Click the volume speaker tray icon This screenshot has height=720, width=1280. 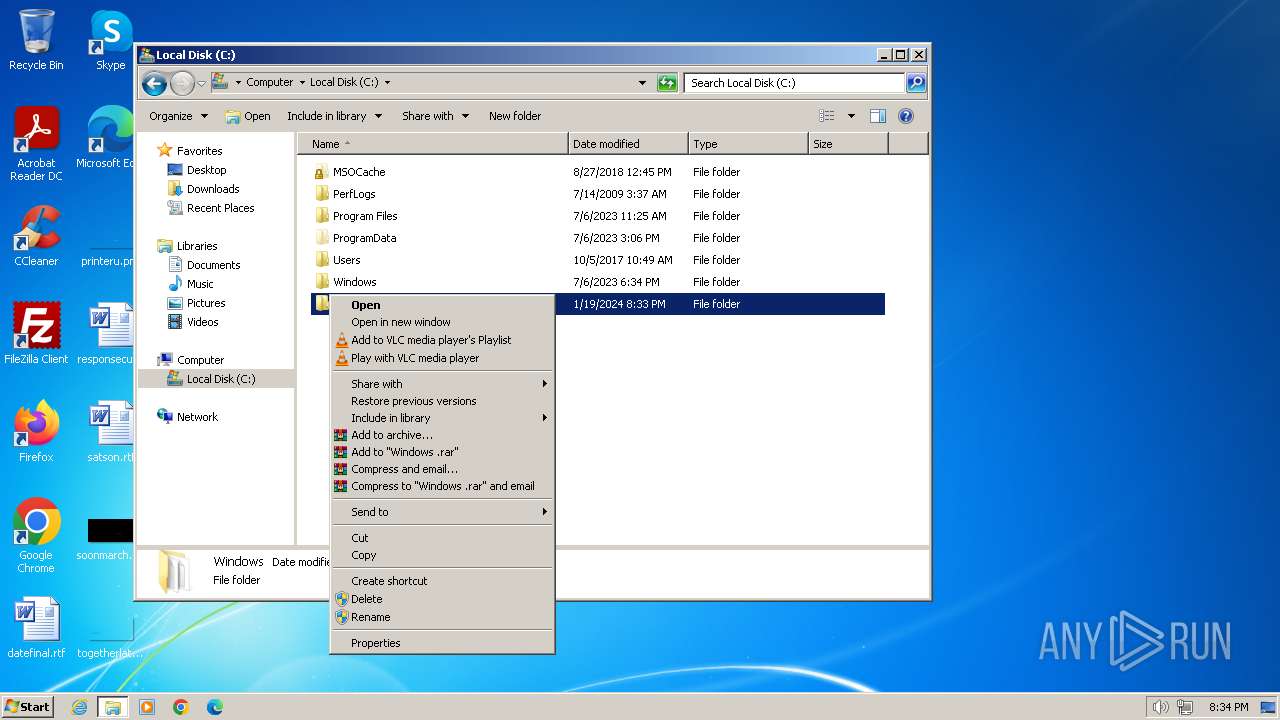click(x=1160, y=707)
